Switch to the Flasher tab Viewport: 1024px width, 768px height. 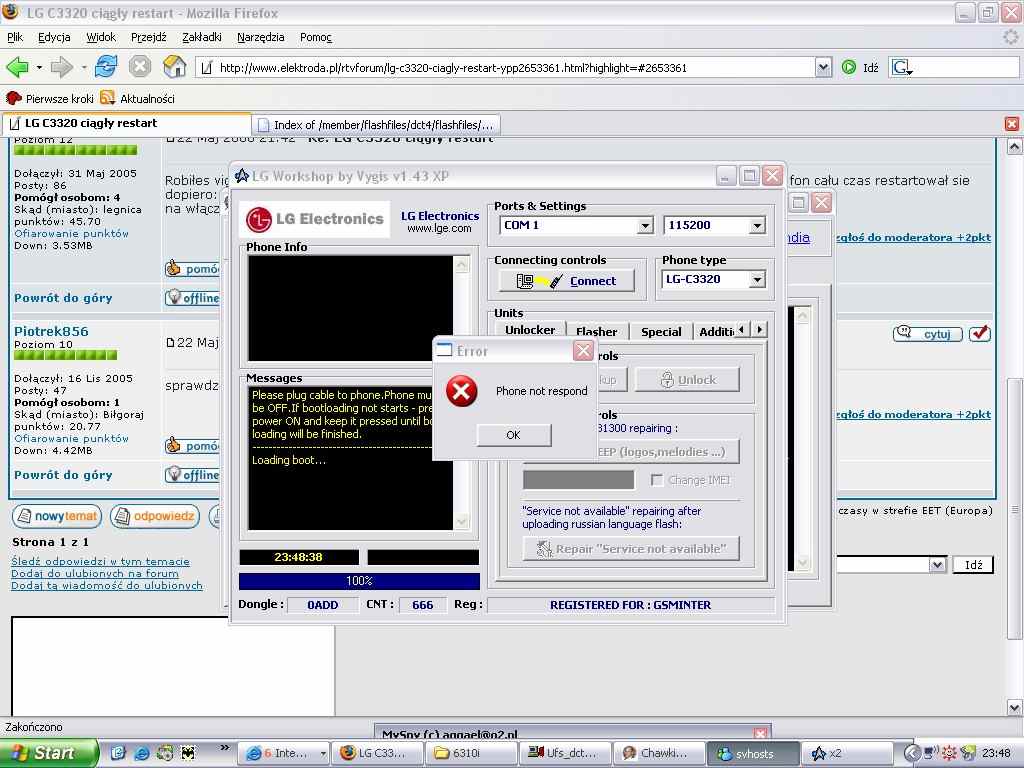(x=596, y=331)
